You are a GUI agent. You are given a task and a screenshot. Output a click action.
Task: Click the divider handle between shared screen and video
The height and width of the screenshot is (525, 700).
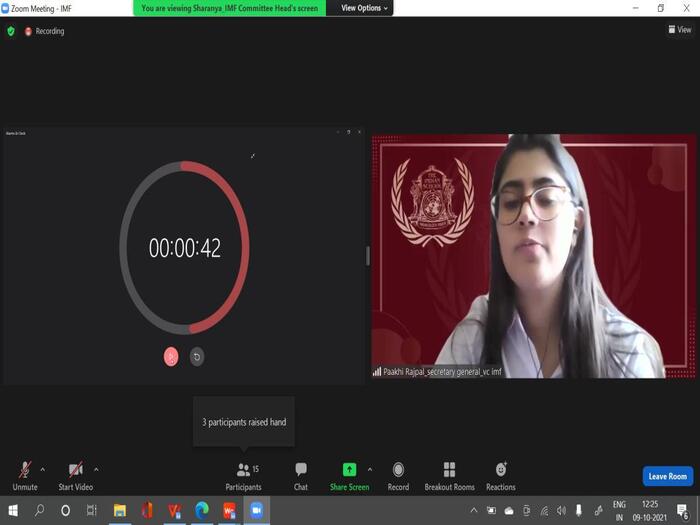pos(368,256)
